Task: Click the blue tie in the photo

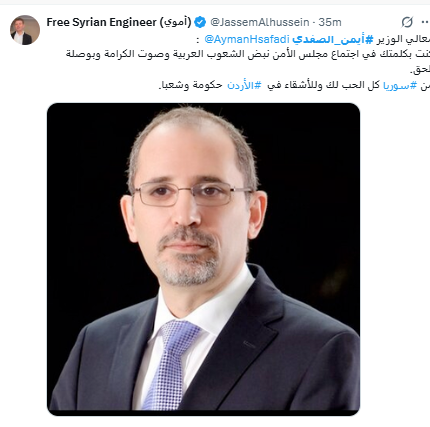Action: coord(170,364)
